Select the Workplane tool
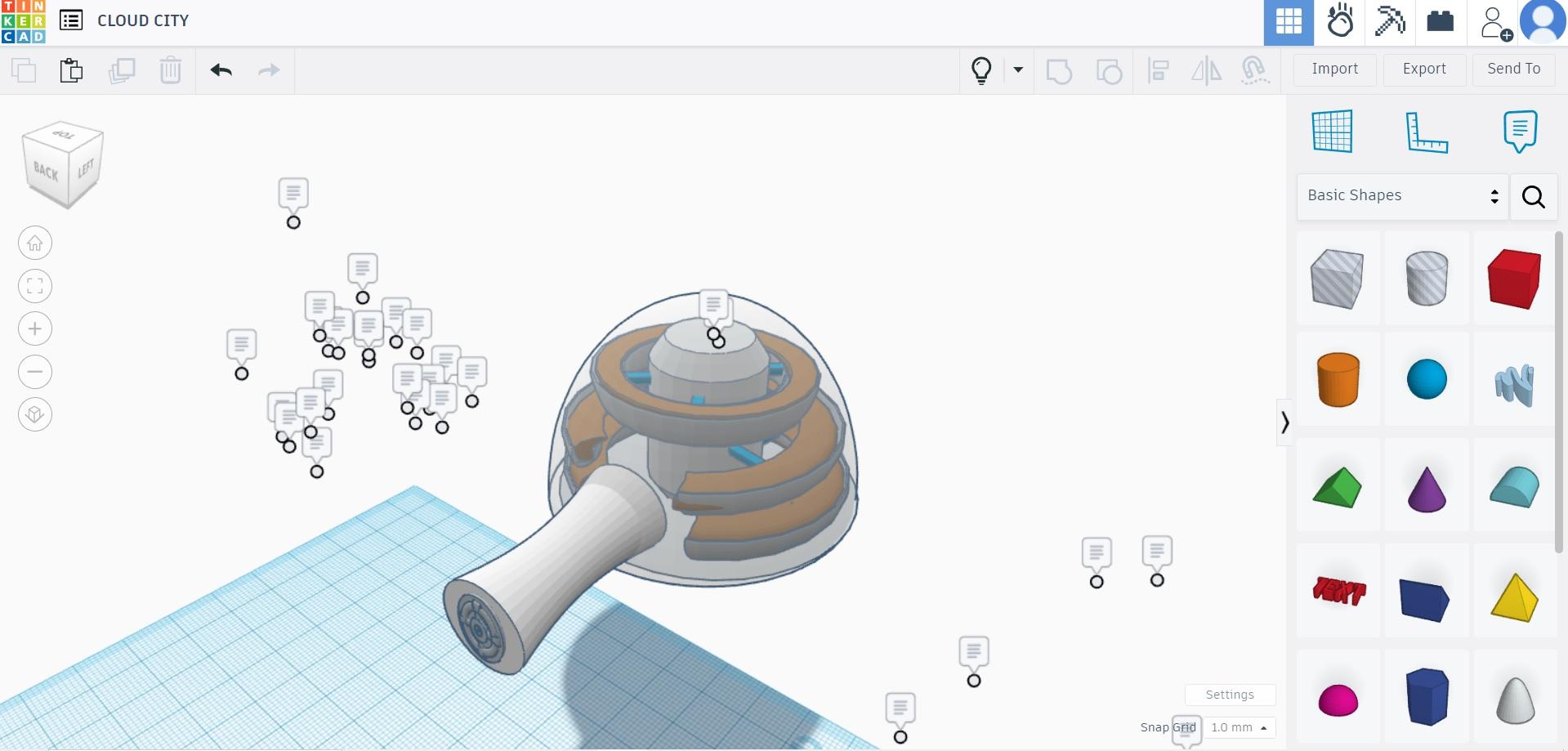The image size is (1568, 751). (1332, 131)
